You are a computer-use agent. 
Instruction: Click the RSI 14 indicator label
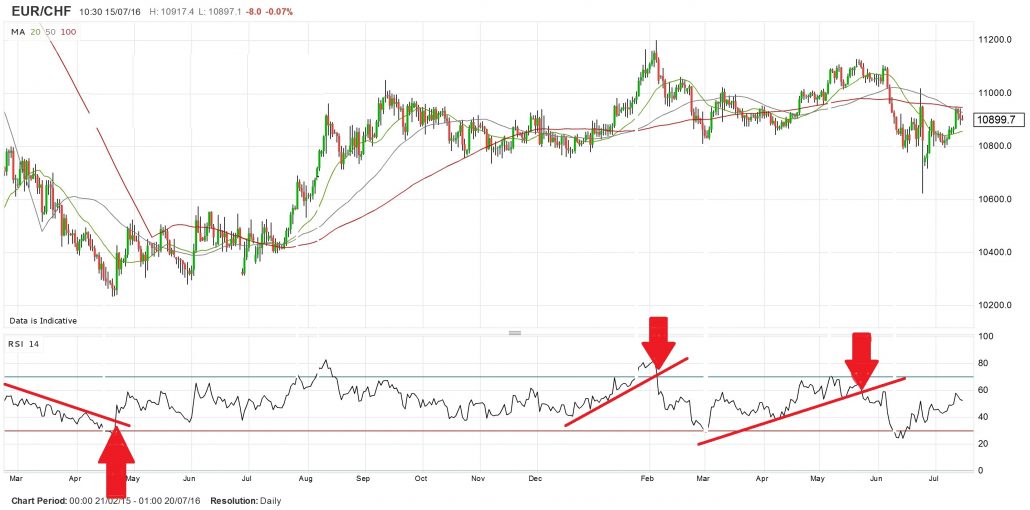click(24, 343)
